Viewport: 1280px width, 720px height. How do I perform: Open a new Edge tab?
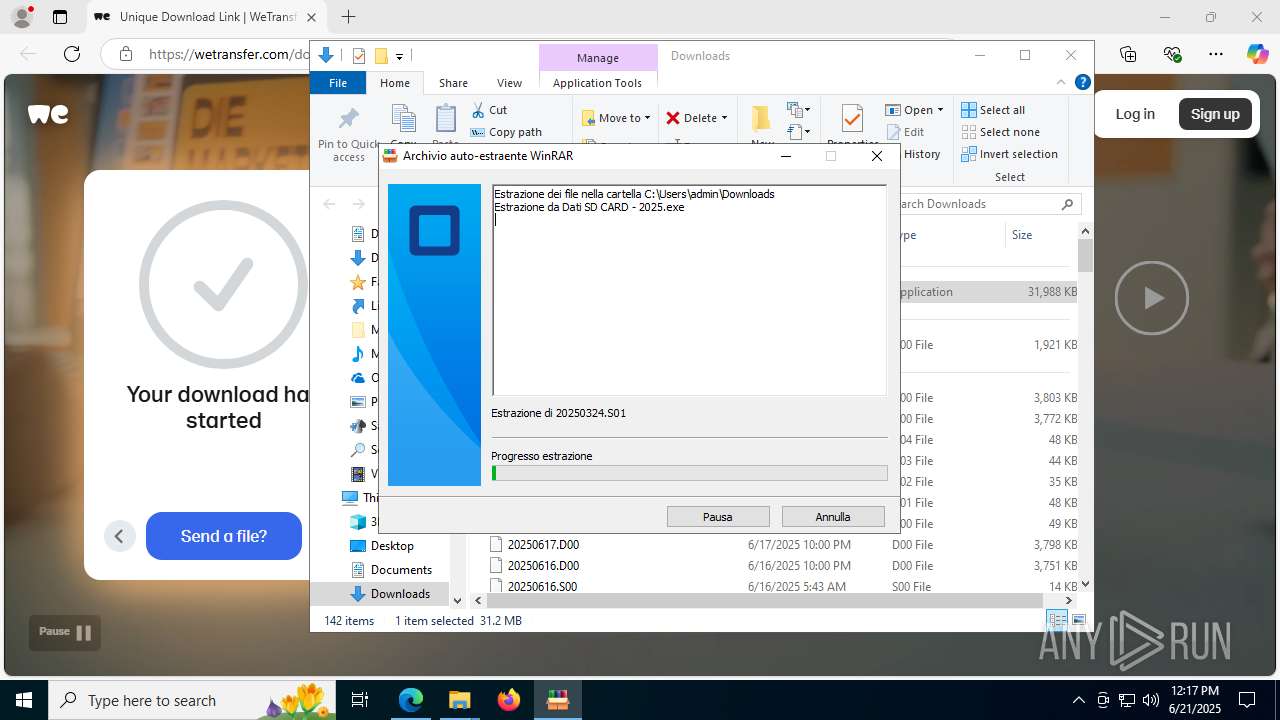tap(348, 17)
